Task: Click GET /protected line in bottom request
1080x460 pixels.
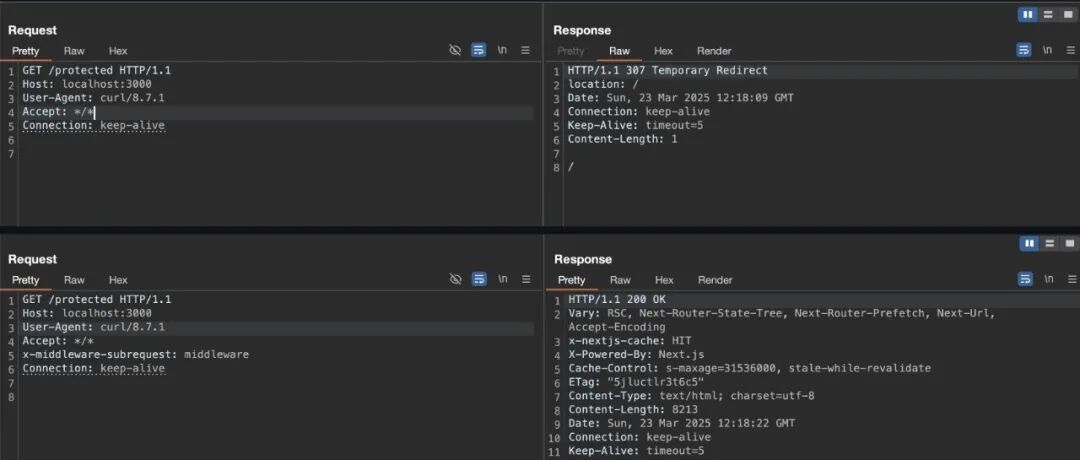Action: (x=96, y=300)
